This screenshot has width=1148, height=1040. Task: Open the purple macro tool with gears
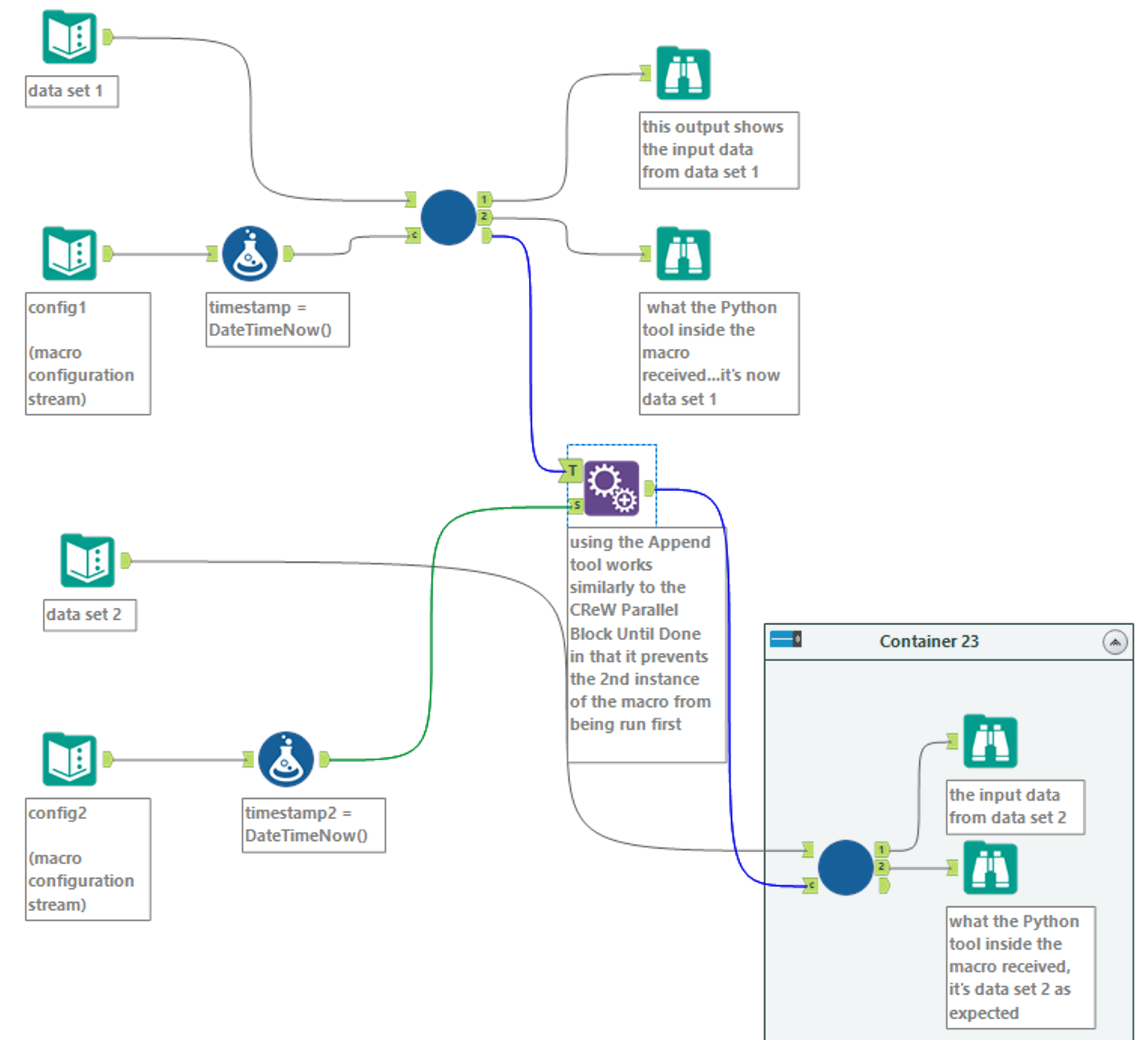tap(610, 489)
